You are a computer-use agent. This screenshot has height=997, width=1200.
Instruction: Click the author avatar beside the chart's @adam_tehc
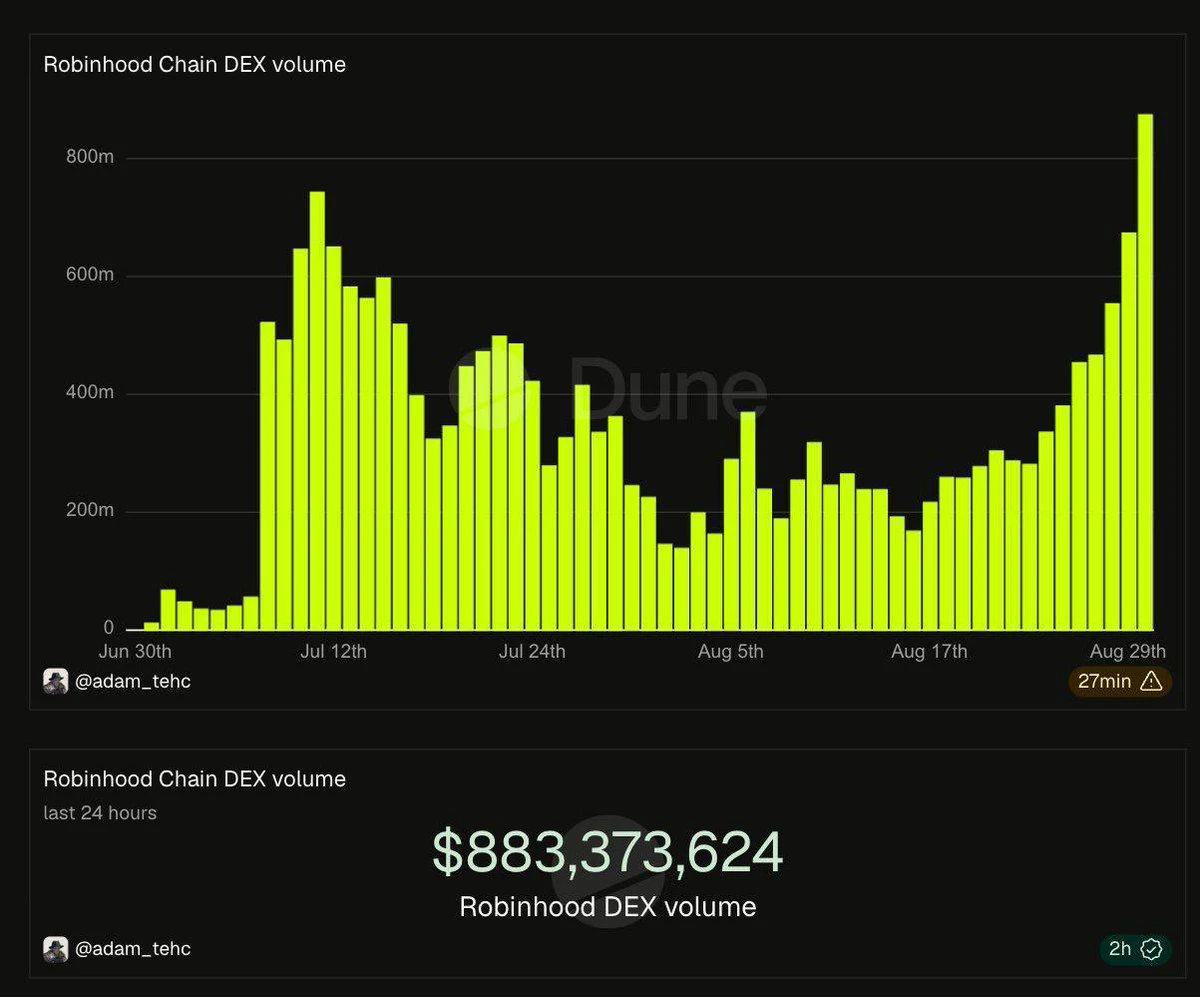(56, 681)
